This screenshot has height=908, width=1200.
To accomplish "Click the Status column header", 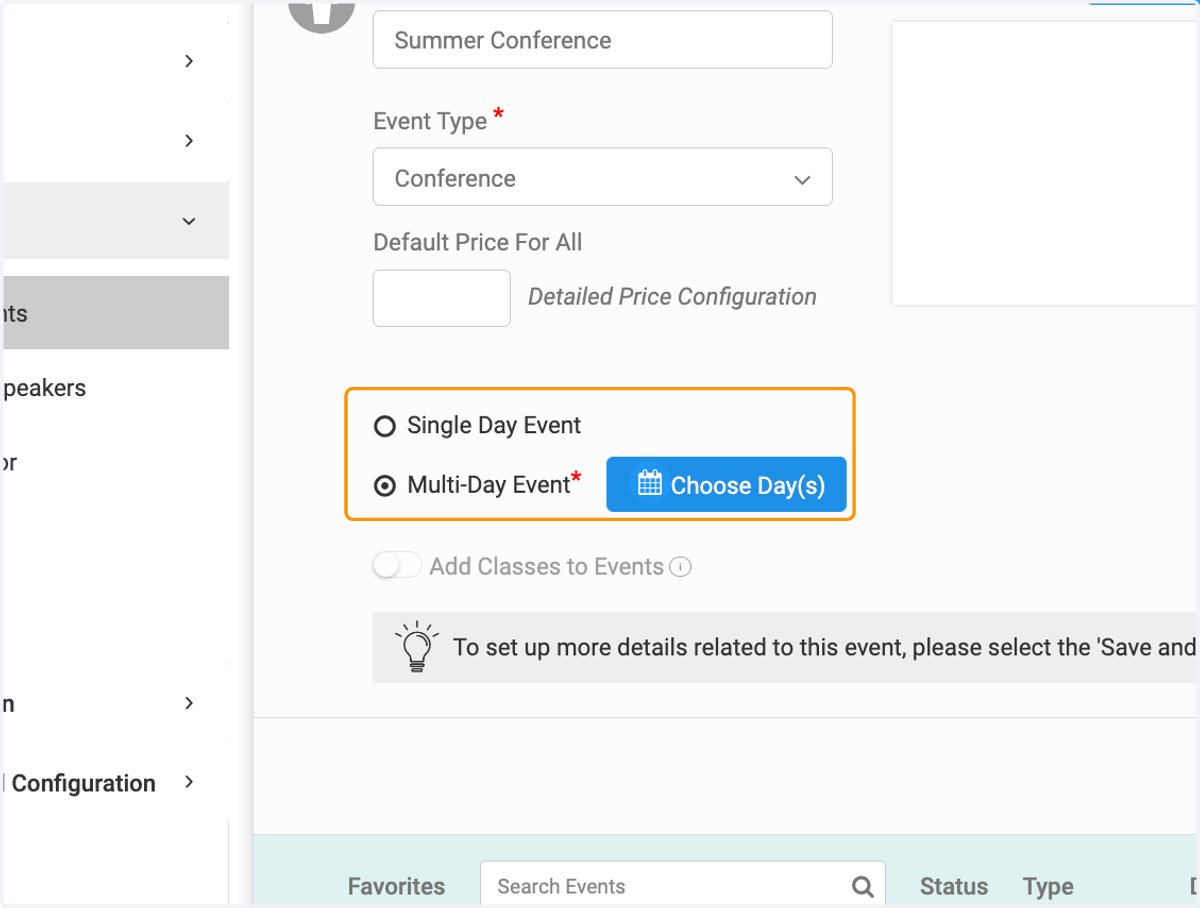I will (x=954, y=886).
